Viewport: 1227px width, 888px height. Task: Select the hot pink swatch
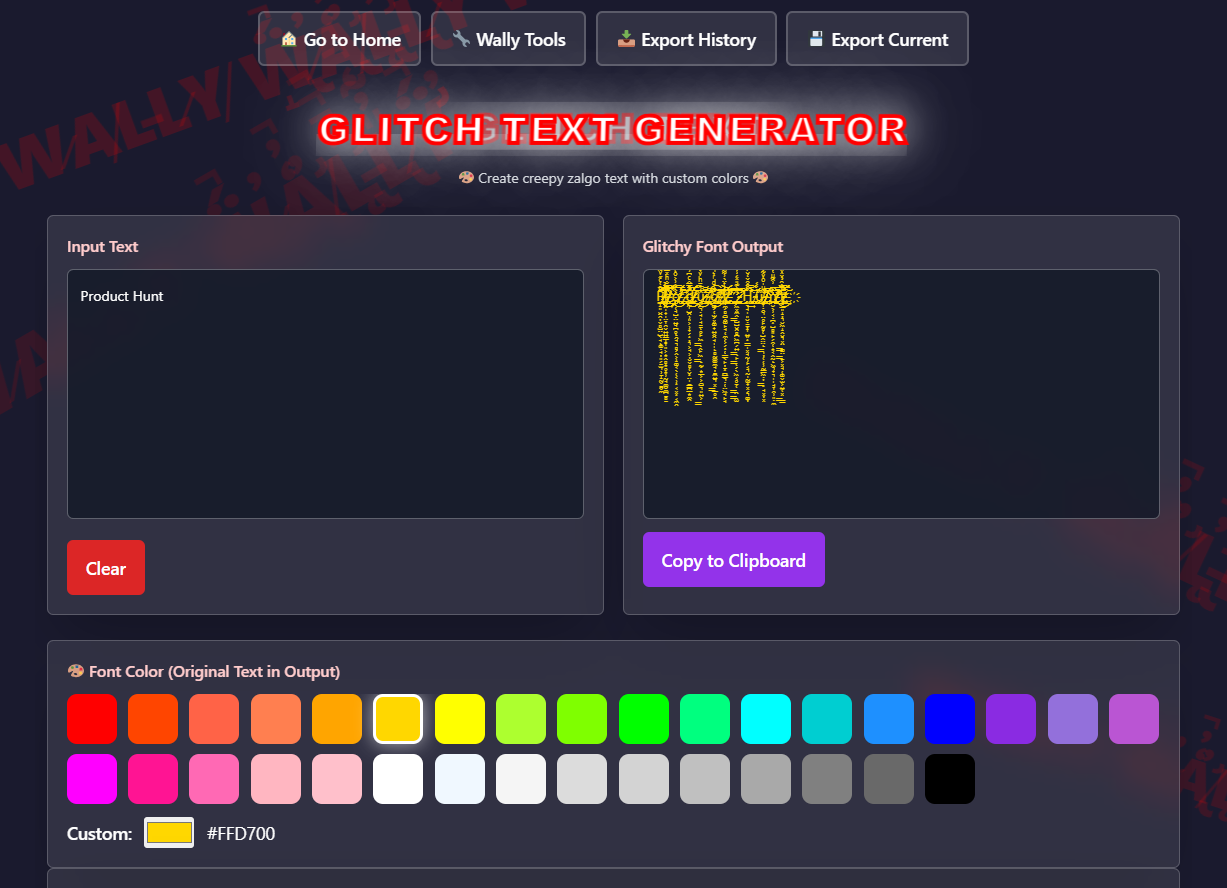pyautogui.click(x=214, y=779)
